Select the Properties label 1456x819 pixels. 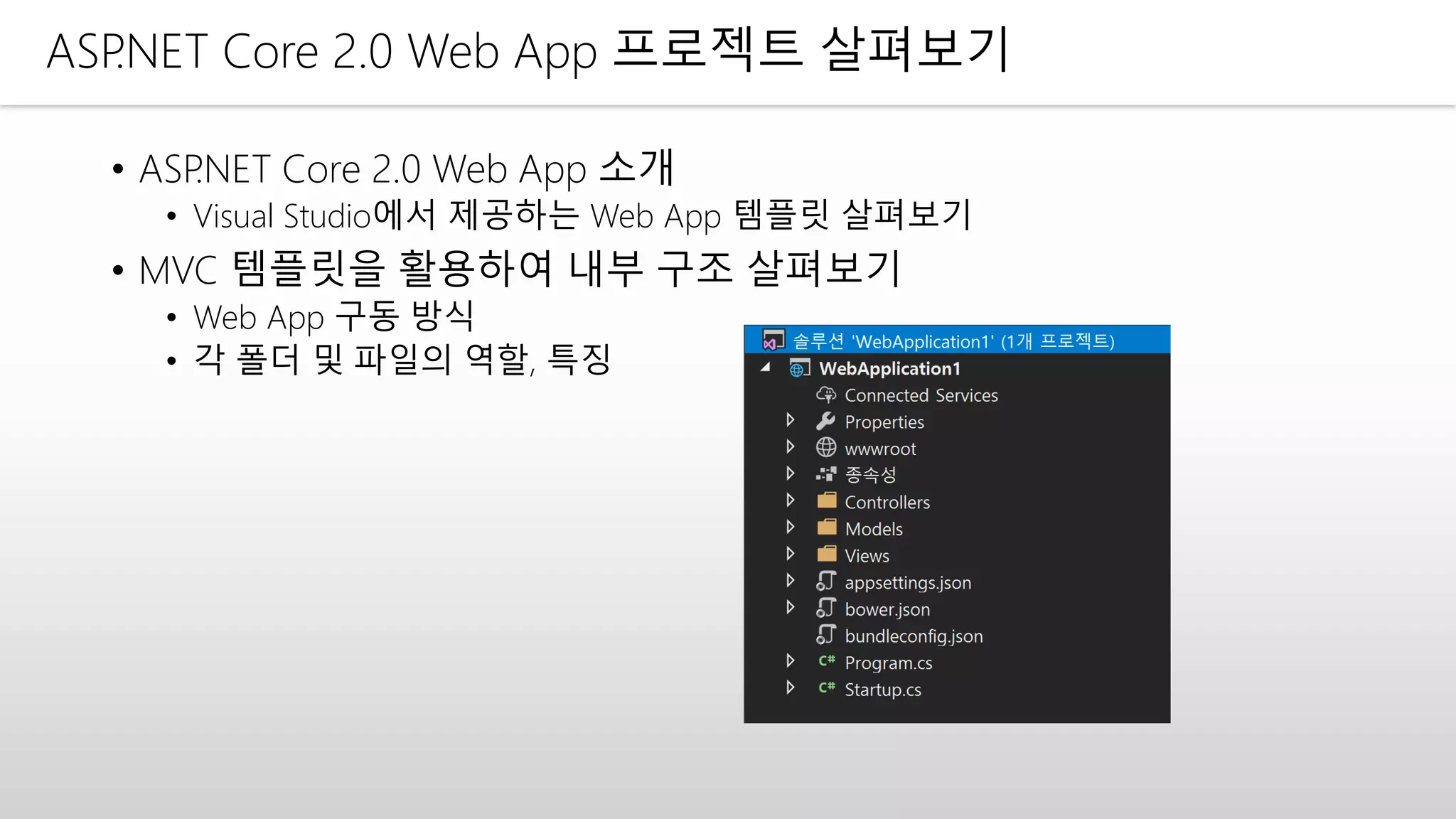point(884,422)
